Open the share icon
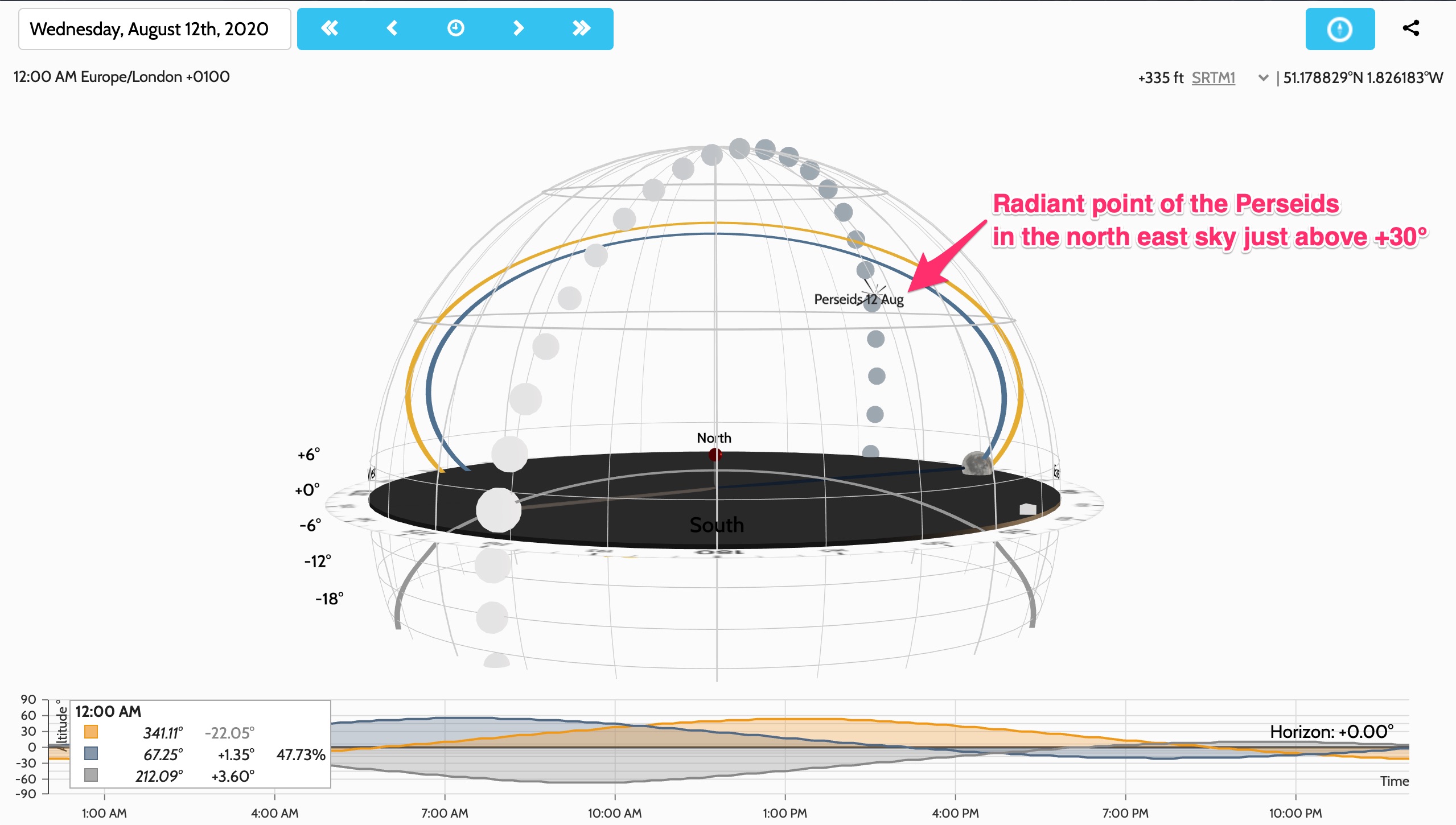Screen dimensions: 1456x825 coord(1411,28)
